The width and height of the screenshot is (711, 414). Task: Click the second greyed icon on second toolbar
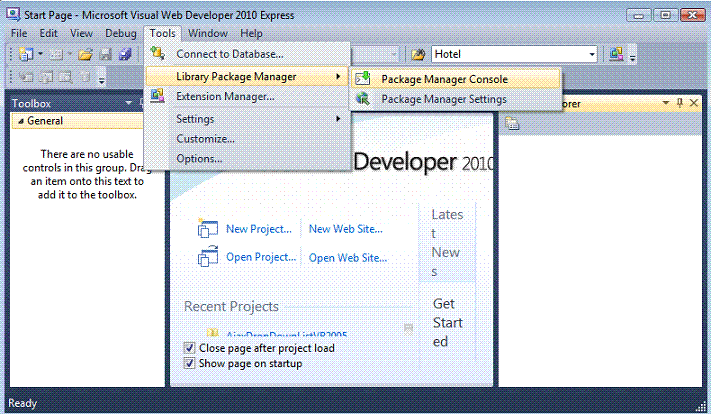point(46,77)
